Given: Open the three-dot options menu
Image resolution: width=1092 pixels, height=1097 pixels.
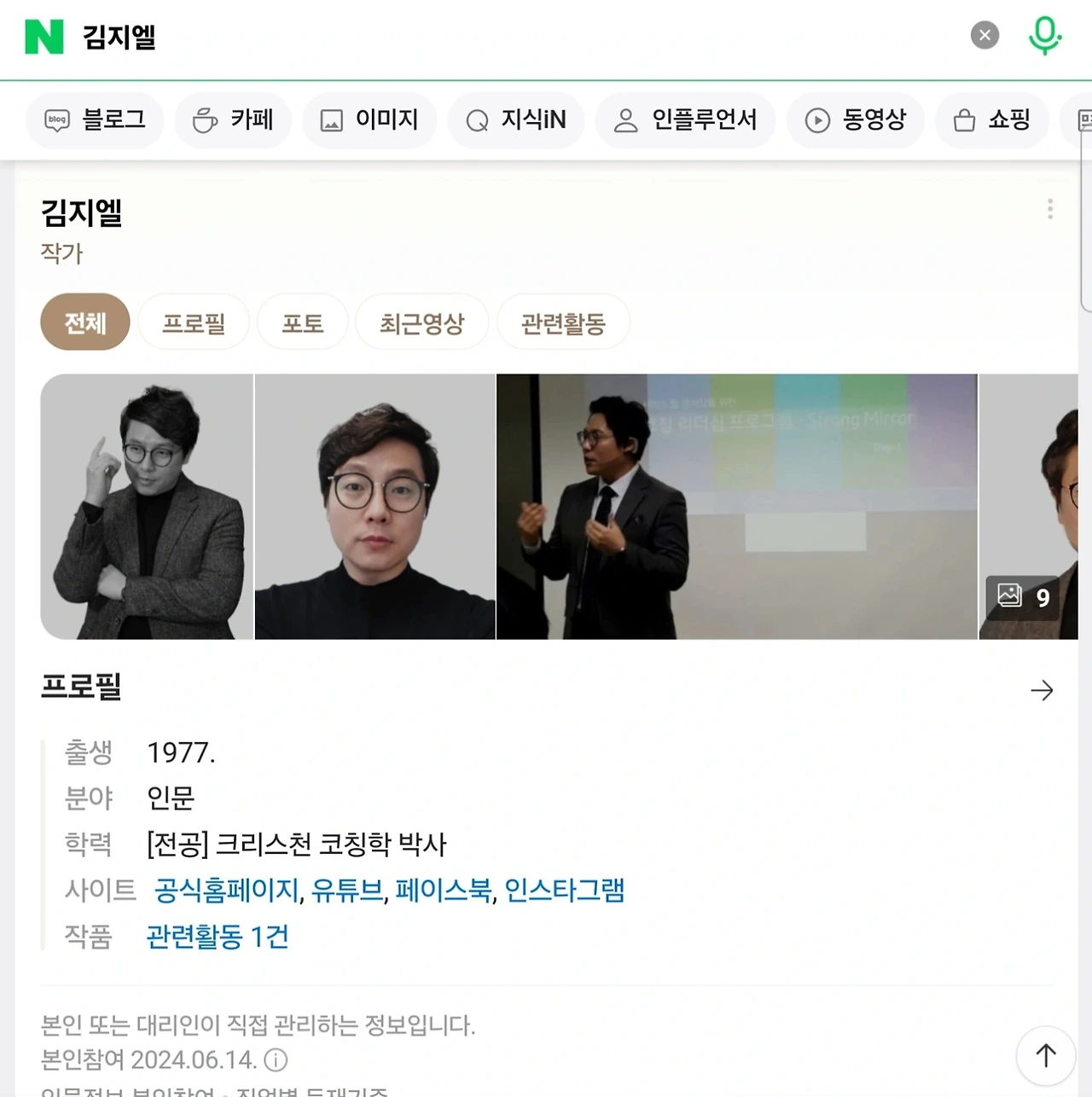Looking at the screenshot, I should (x=1050, y=209).
